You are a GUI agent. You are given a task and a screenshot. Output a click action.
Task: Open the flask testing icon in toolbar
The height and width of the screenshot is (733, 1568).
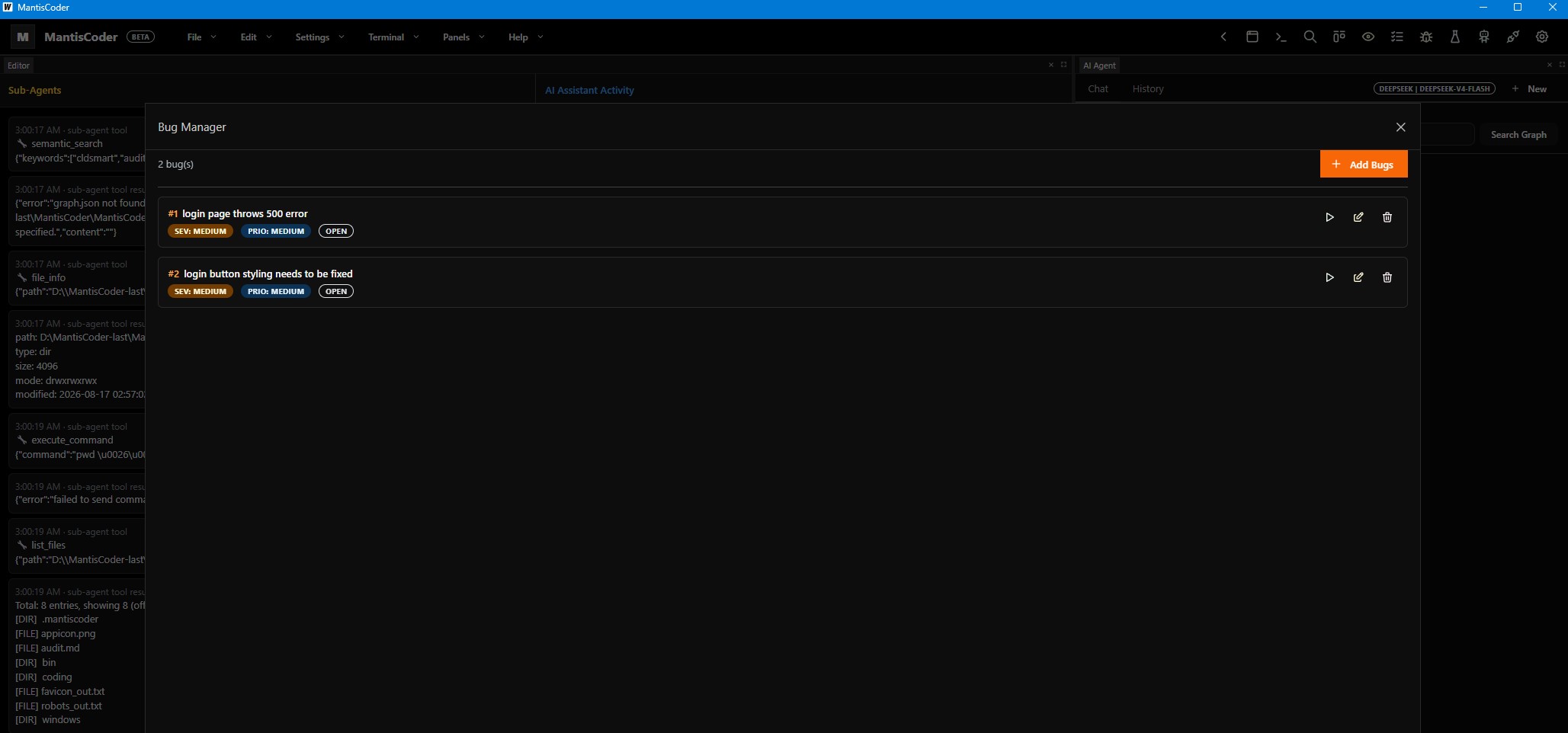[x=1454, y=37]
